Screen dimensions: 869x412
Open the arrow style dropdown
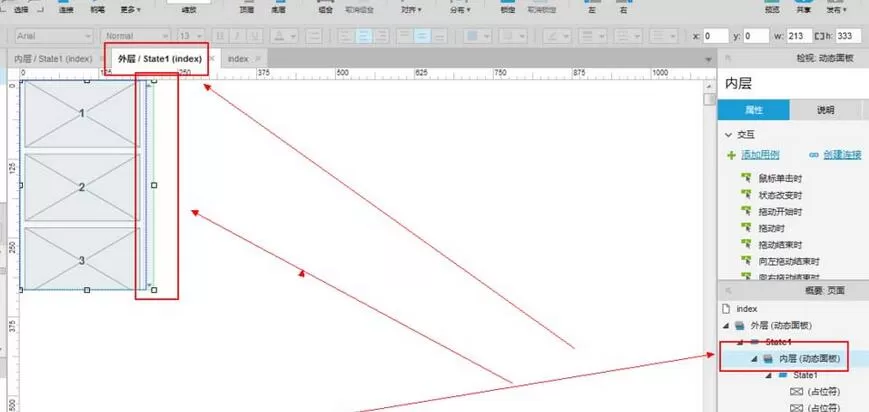664,36
